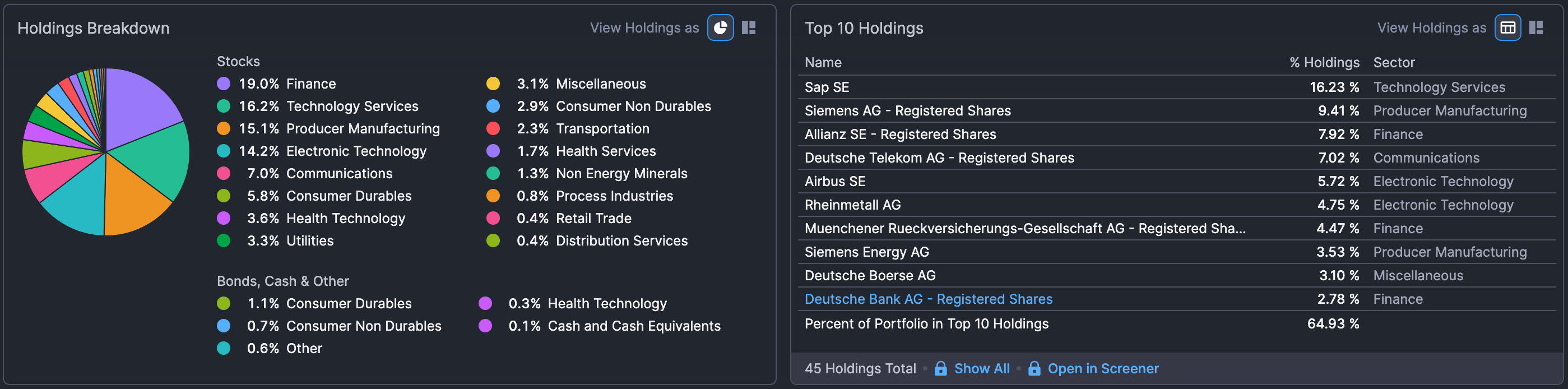Click the Top 10 Holdings heading
1568x389 pixels.
[864, 28]
